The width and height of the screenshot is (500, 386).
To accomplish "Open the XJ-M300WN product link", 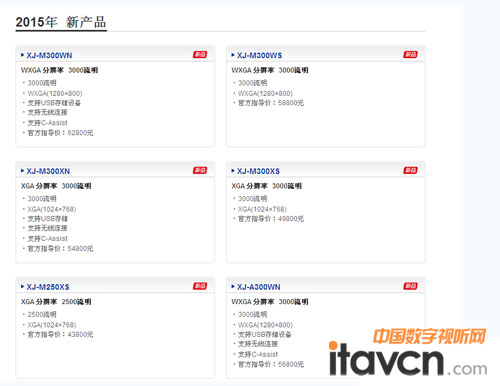I will pos(49,55).
